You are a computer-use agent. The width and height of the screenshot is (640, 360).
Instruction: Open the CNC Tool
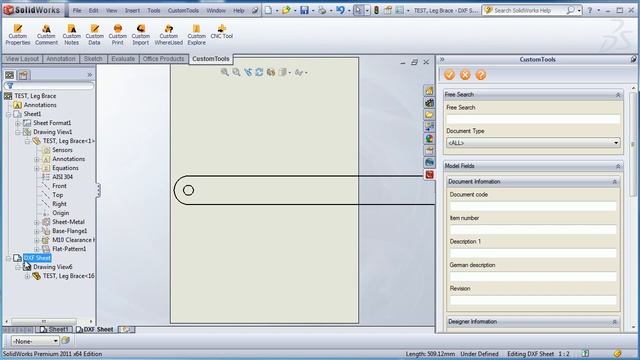pos(222,31)
